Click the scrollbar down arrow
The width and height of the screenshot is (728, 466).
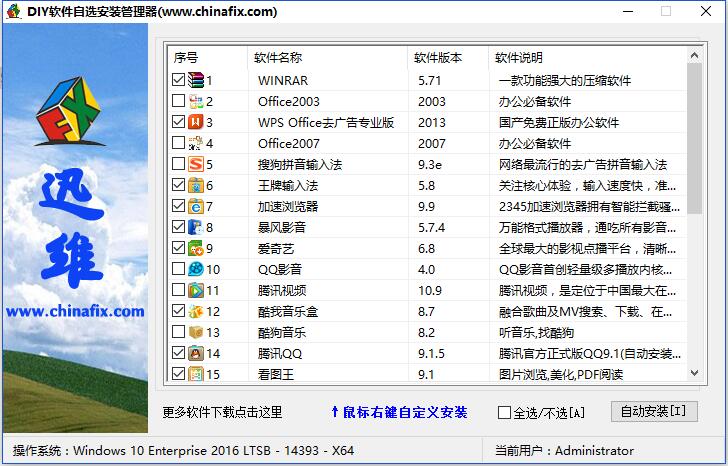point(695,373)
